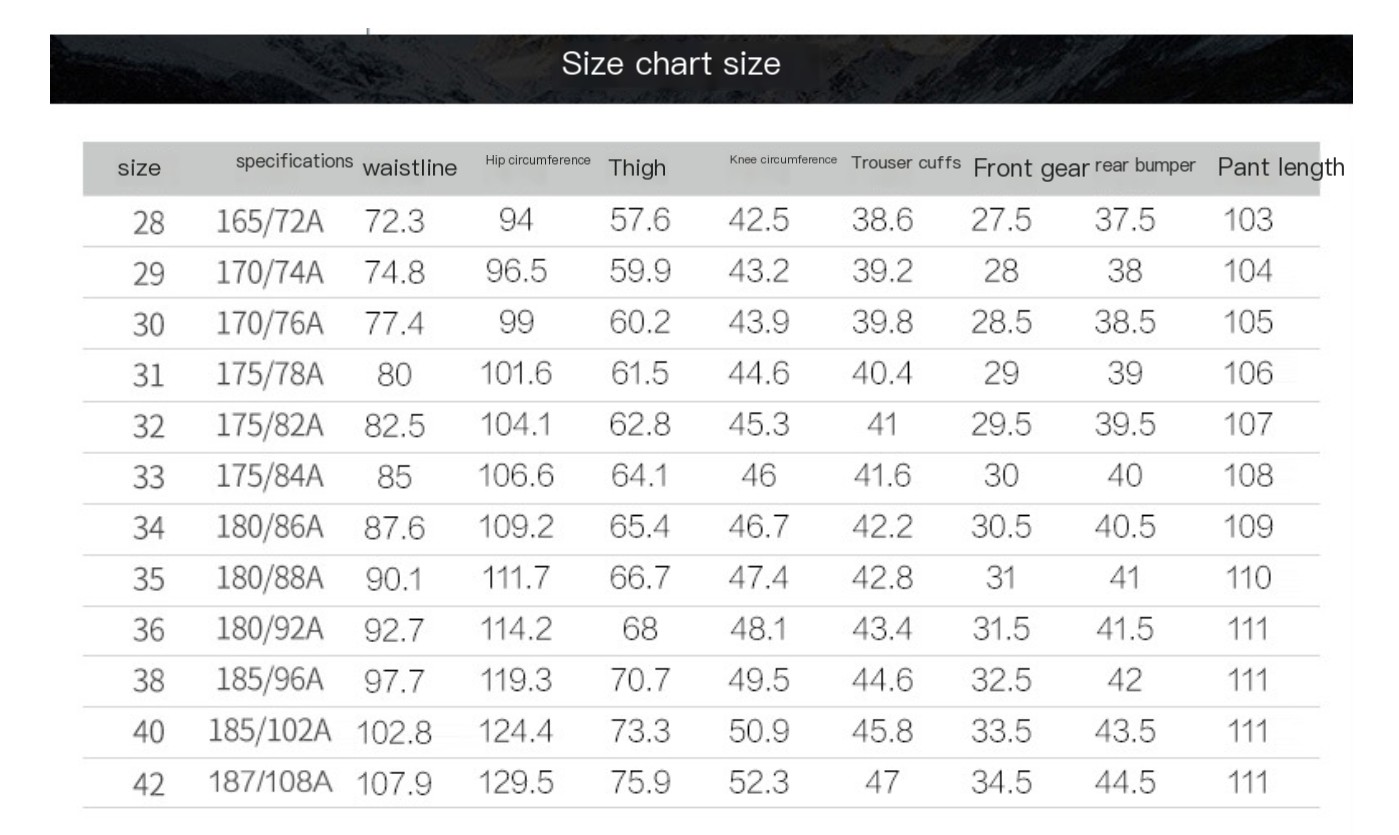Click the "Thigh" column header
1399x835 pixels.
pyautogui.click(x=637, y=168)
